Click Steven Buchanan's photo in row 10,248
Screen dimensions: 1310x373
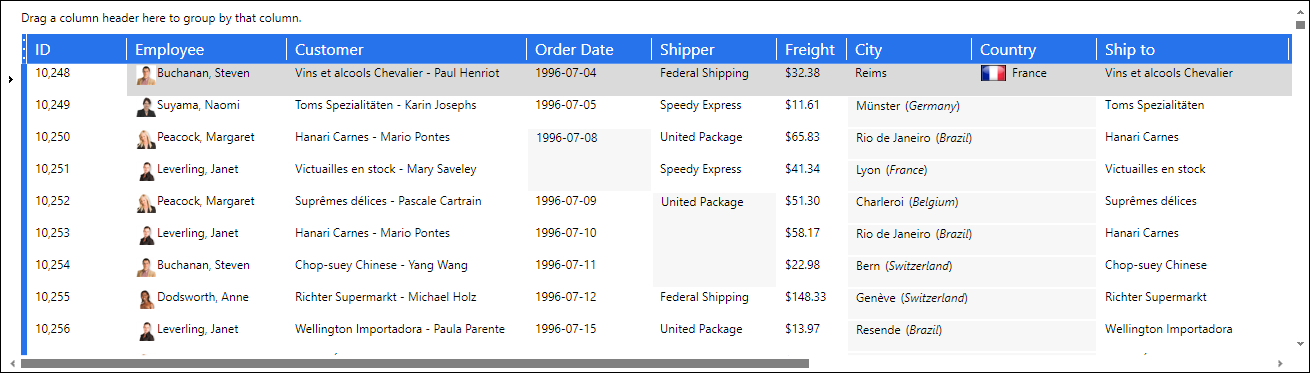[x=146, y=75]
